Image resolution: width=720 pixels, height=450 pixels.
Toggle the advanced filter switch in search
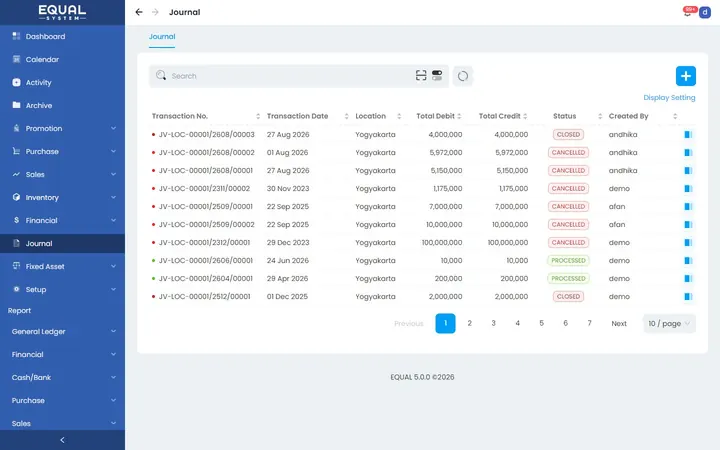click(x=437, y=75)
